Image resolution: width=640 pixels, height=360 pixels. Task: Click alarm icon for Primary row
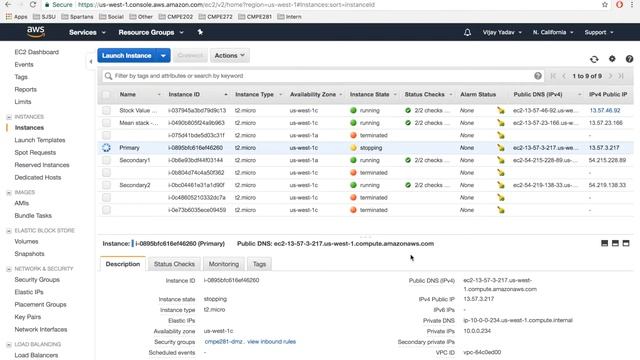coord(501,148)
